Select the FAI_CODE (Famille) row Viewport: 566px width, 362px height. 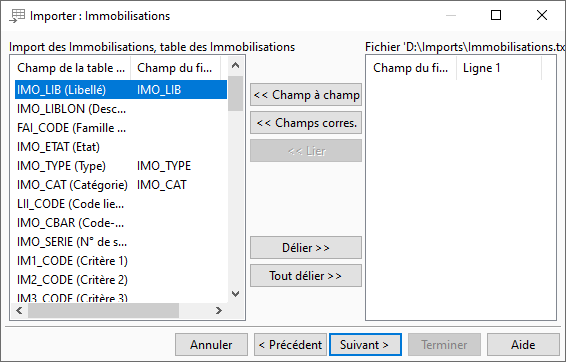click(121, 128)
